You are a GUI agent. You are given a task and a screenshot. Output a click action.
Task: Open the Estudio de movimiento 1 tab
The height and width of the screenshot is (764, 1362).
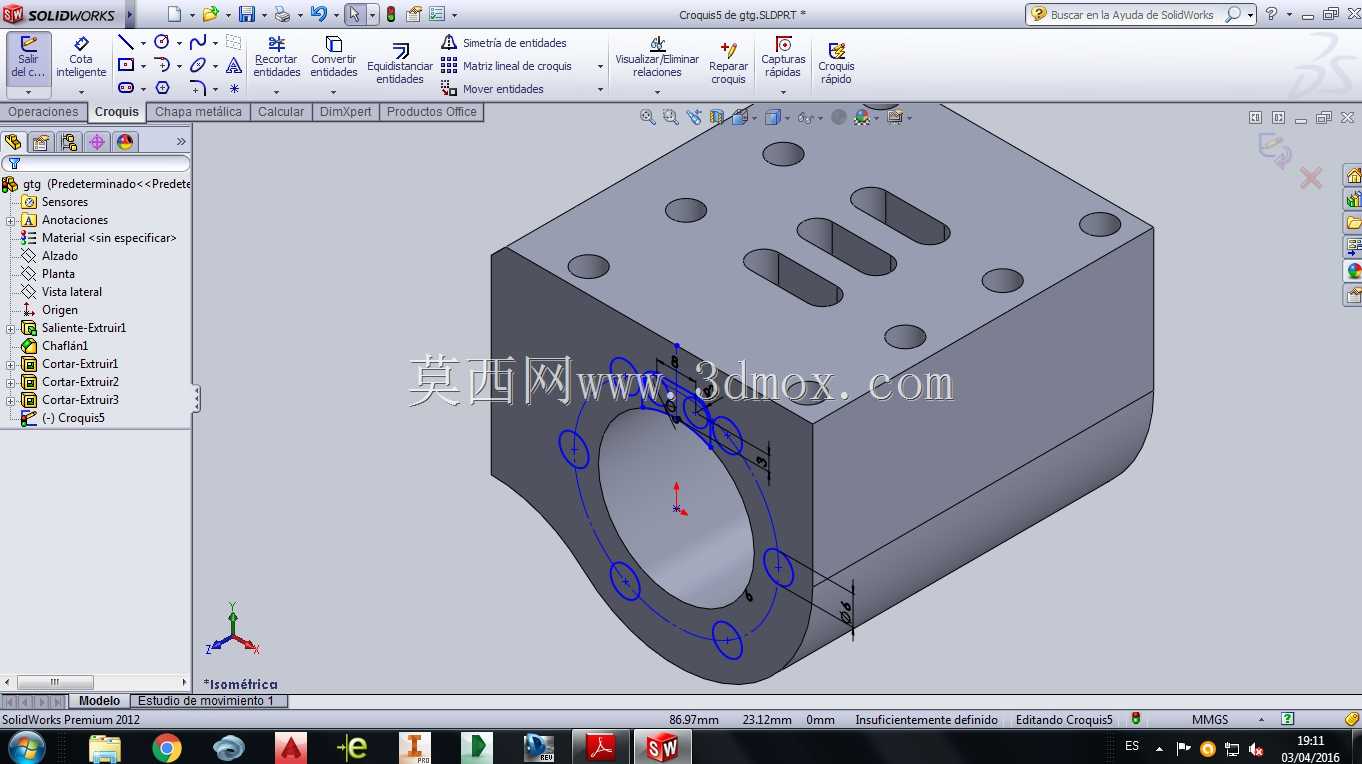coord(206,701)
